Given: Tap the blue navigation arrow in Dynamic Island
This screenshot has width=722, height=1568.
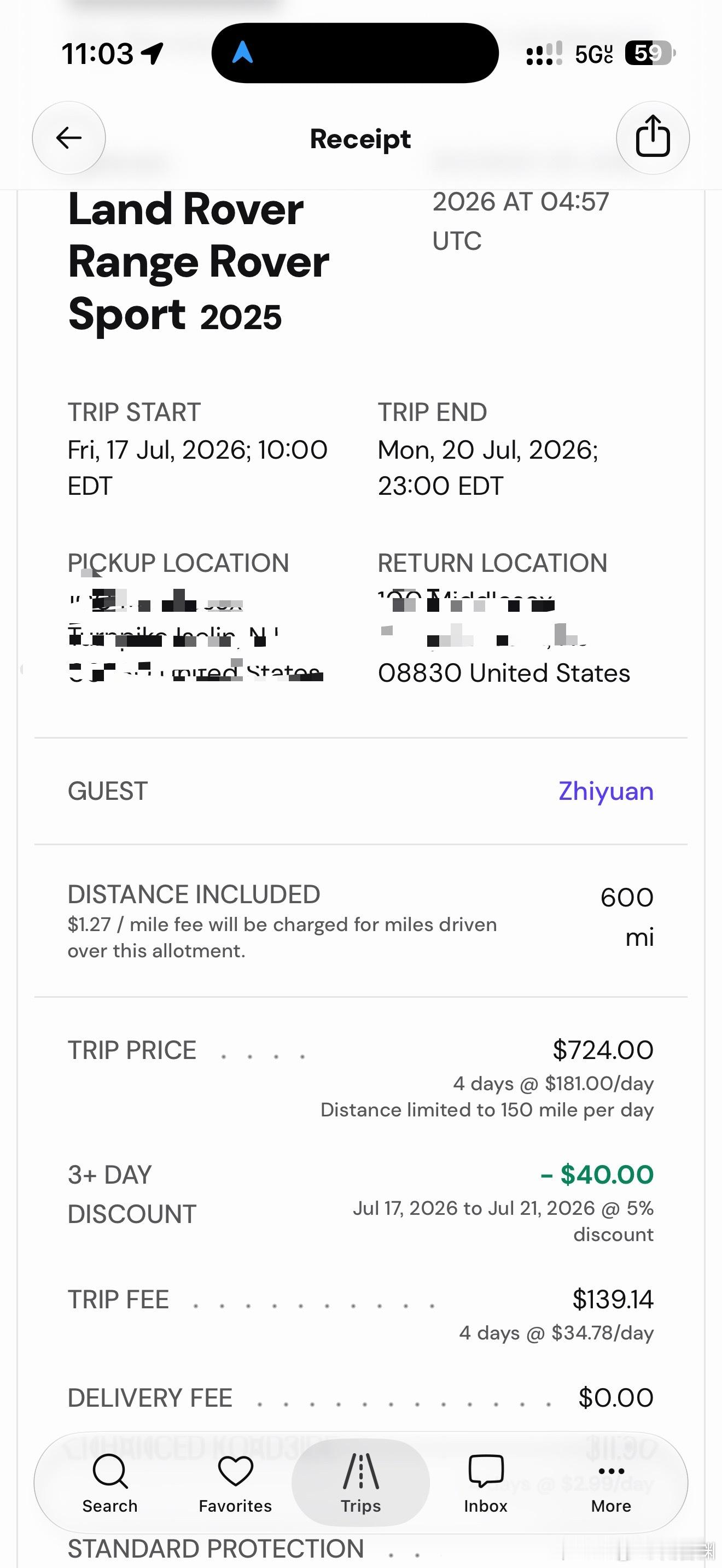Looking at the screenshot, I should pyautogui.click(x=242, y=52).
